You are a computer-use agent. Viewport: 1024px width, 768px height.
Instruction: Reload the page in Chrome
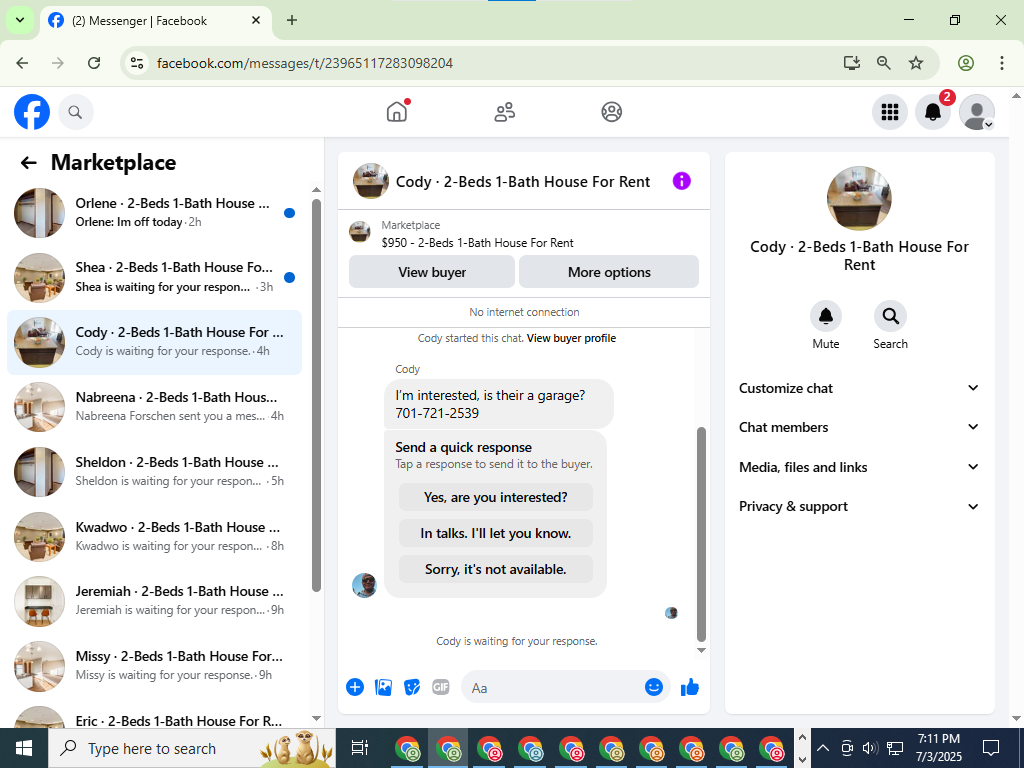click(94, 63)
